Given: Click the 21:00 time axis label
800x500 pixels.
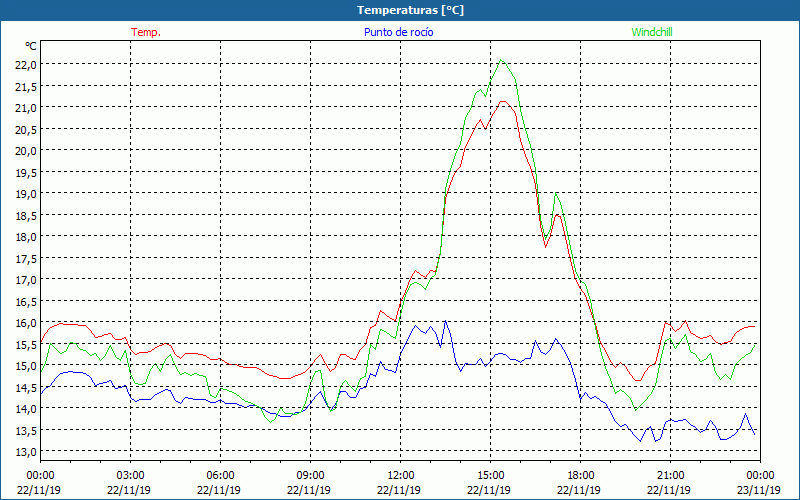Looking at the screenshot, I should (670, 476).
